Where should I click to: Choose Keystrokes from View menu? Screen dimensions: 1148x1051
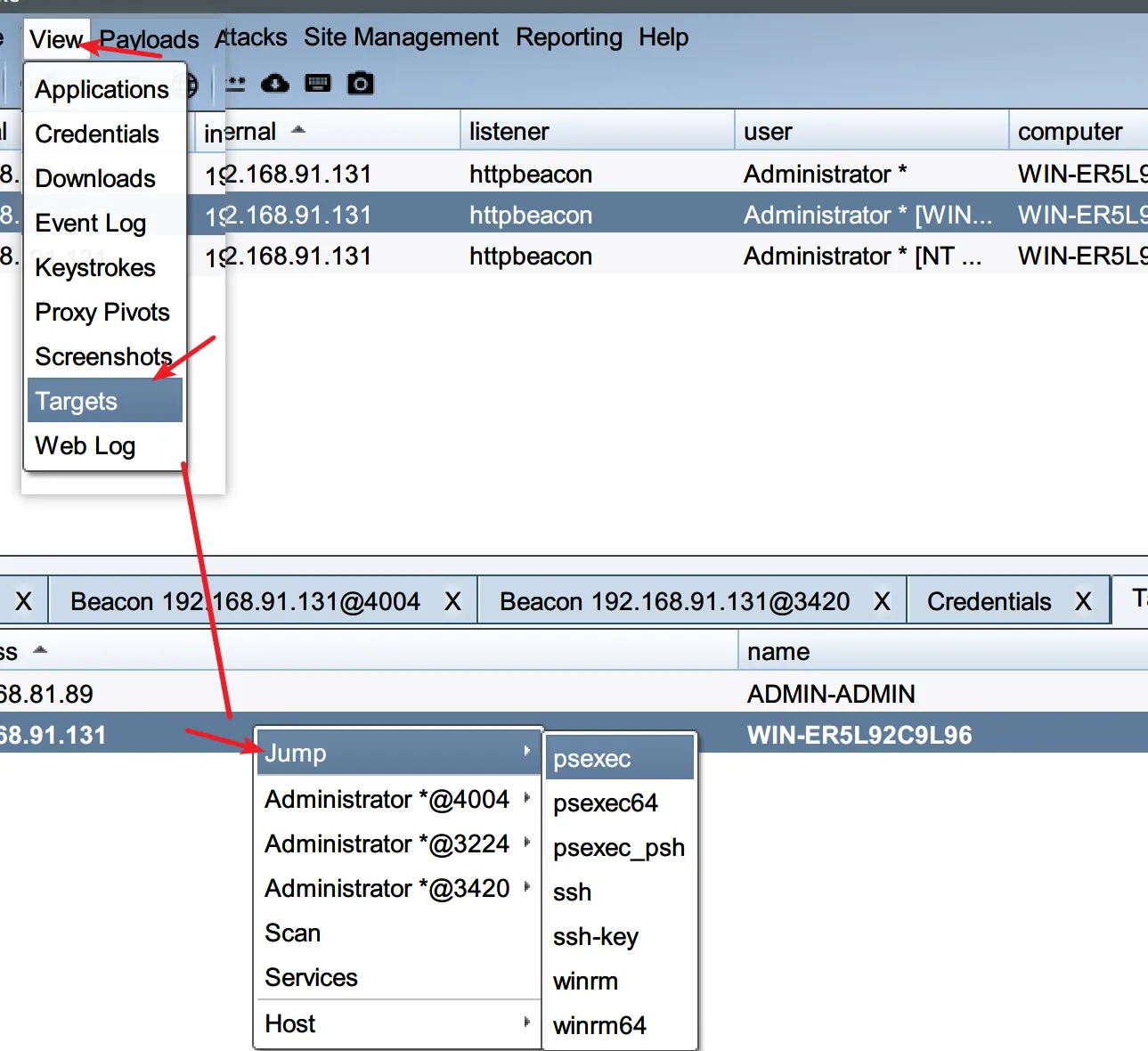pyautogui.click(x=104, y=267)
